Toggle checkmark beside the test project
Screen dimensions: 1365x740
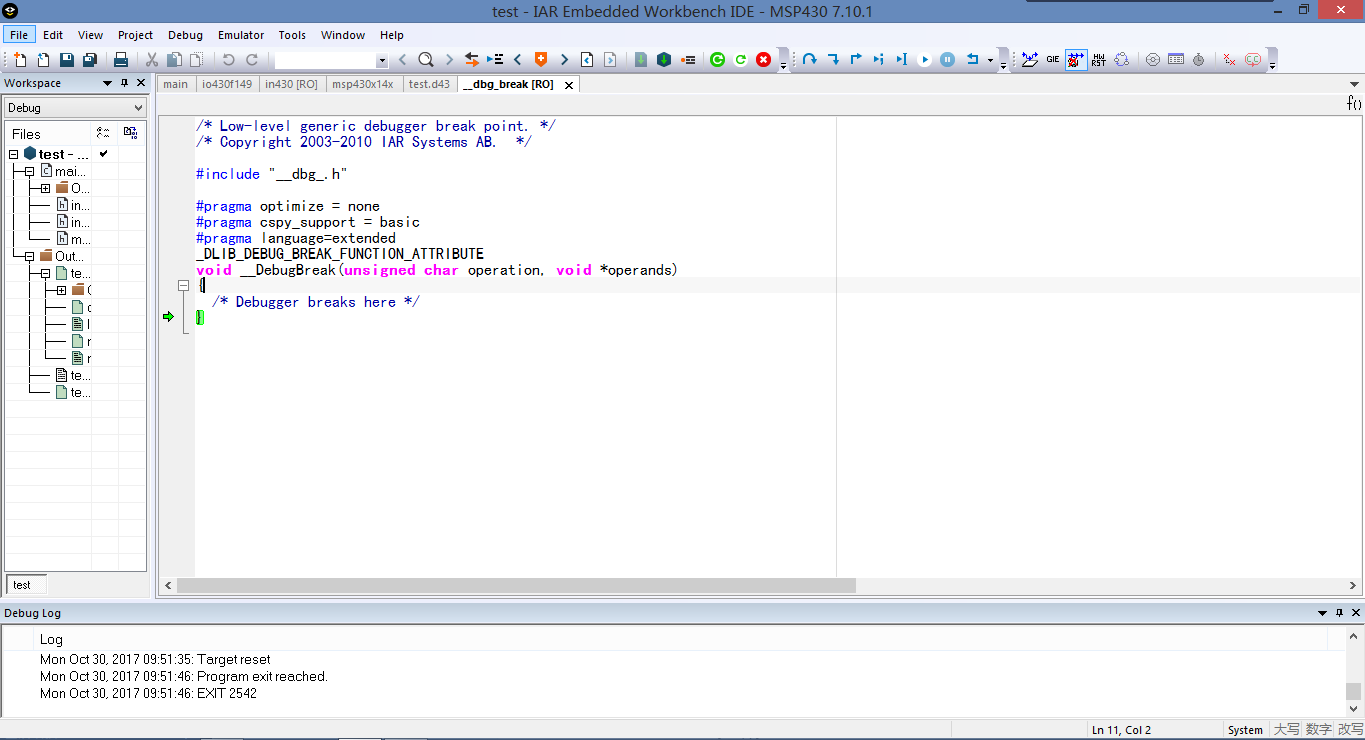[103, 154]
